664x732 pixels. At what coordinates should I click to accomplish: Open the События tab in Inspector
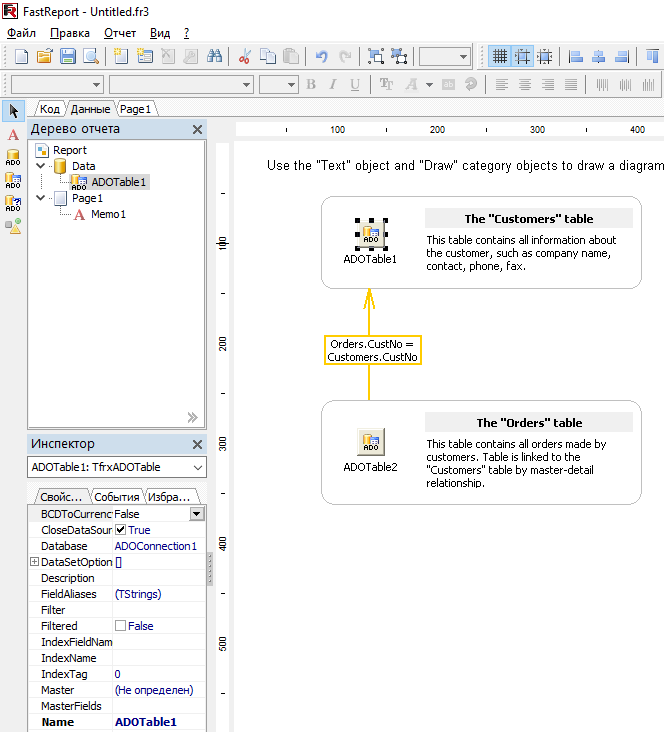coord(116,497)
